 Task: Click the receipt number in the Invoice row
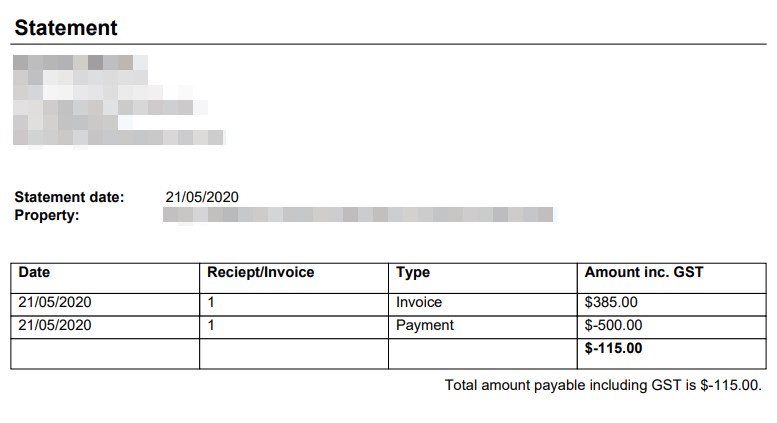click(211, 302)
